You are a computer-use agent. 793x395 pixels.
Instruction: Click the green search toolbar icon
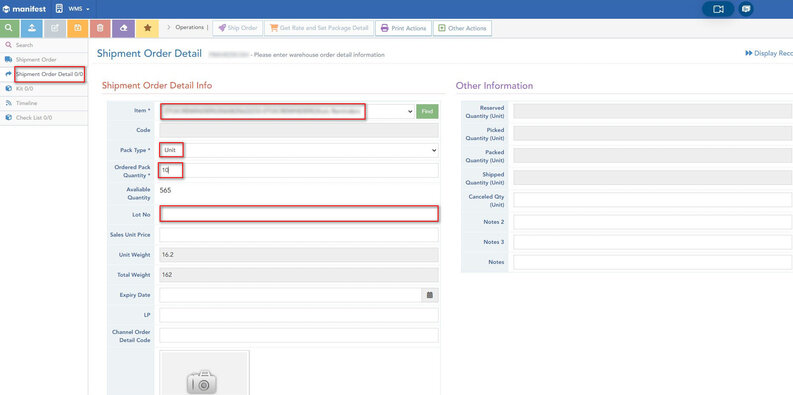point(10,28)
